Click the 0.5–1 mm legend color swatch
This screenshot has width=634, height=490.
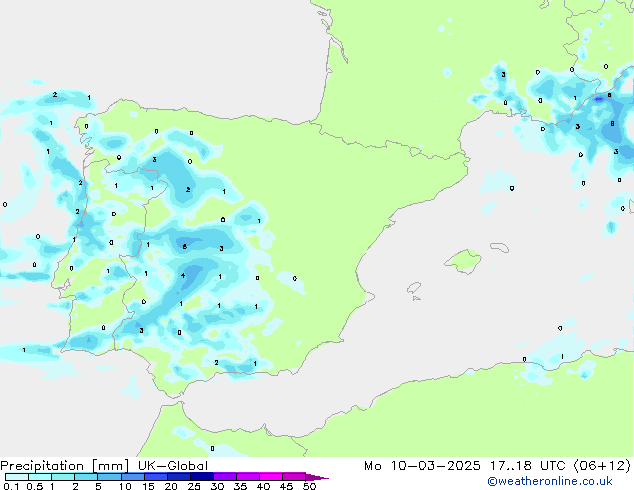point(40,477)
